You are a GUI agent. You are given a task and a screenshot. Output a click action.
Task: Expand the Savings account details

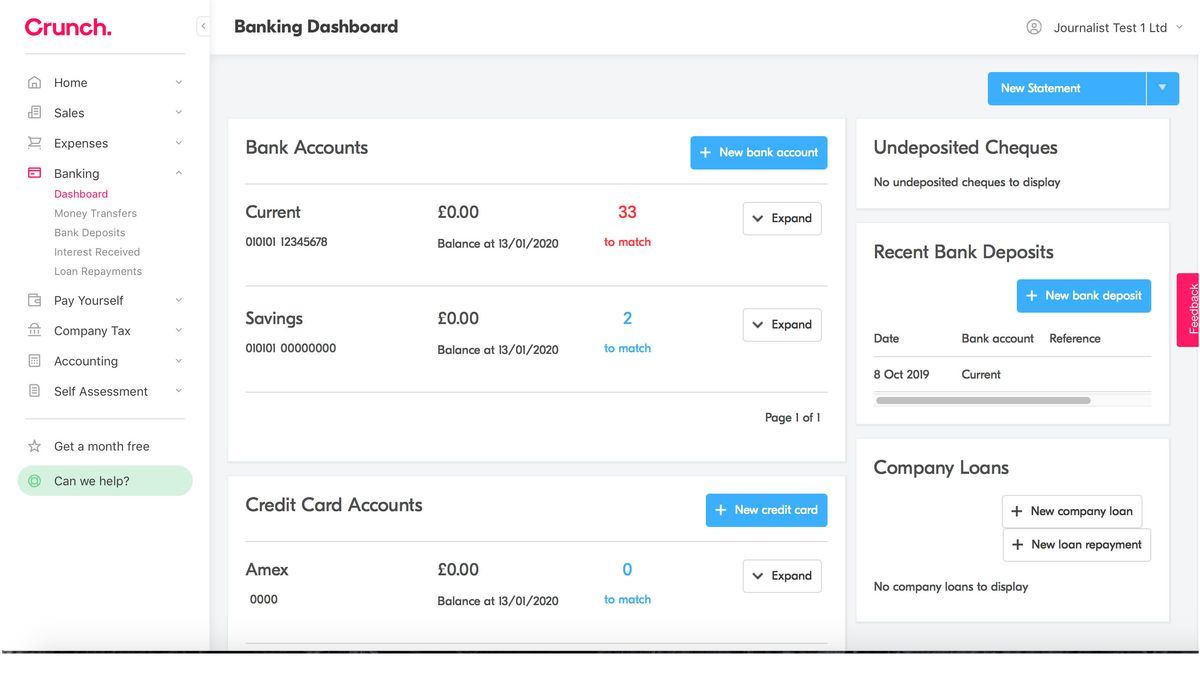coord(782,325)
